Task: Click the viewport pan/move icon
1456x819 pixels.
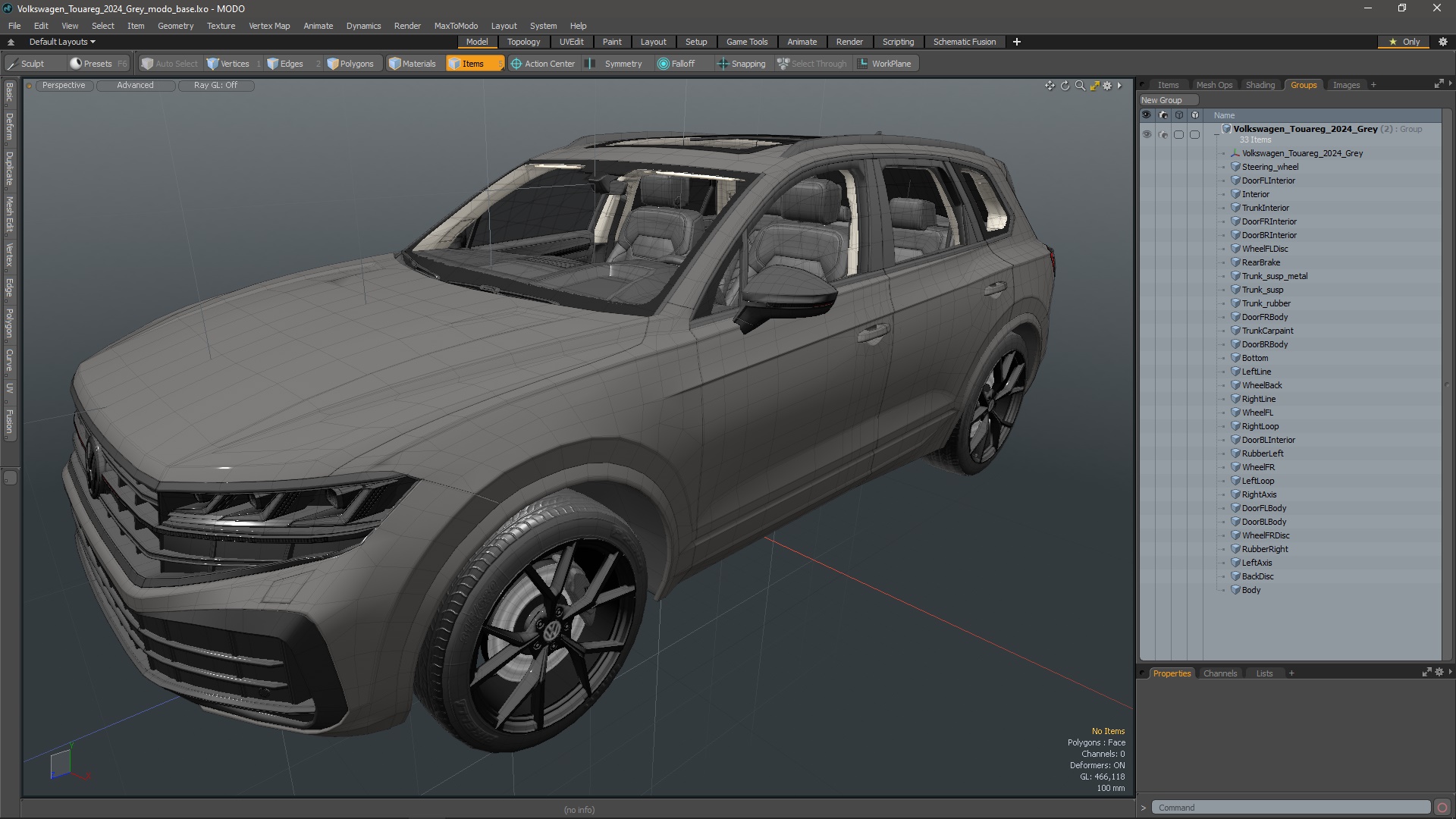Action: 1050,86
